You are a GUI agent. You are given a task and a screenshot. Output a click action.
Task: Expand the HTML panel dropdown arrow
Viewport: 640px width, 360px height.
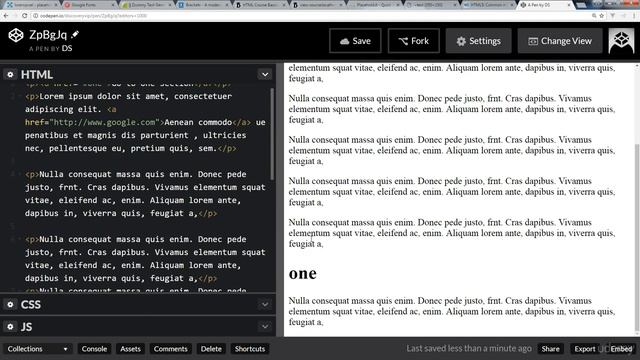(265, 74)
